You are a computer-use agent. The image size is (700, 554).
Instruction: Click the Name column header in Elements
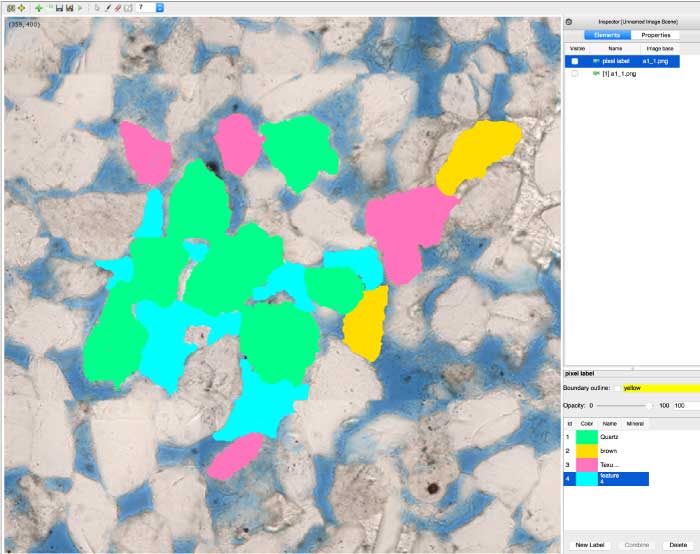coord(615,48)
